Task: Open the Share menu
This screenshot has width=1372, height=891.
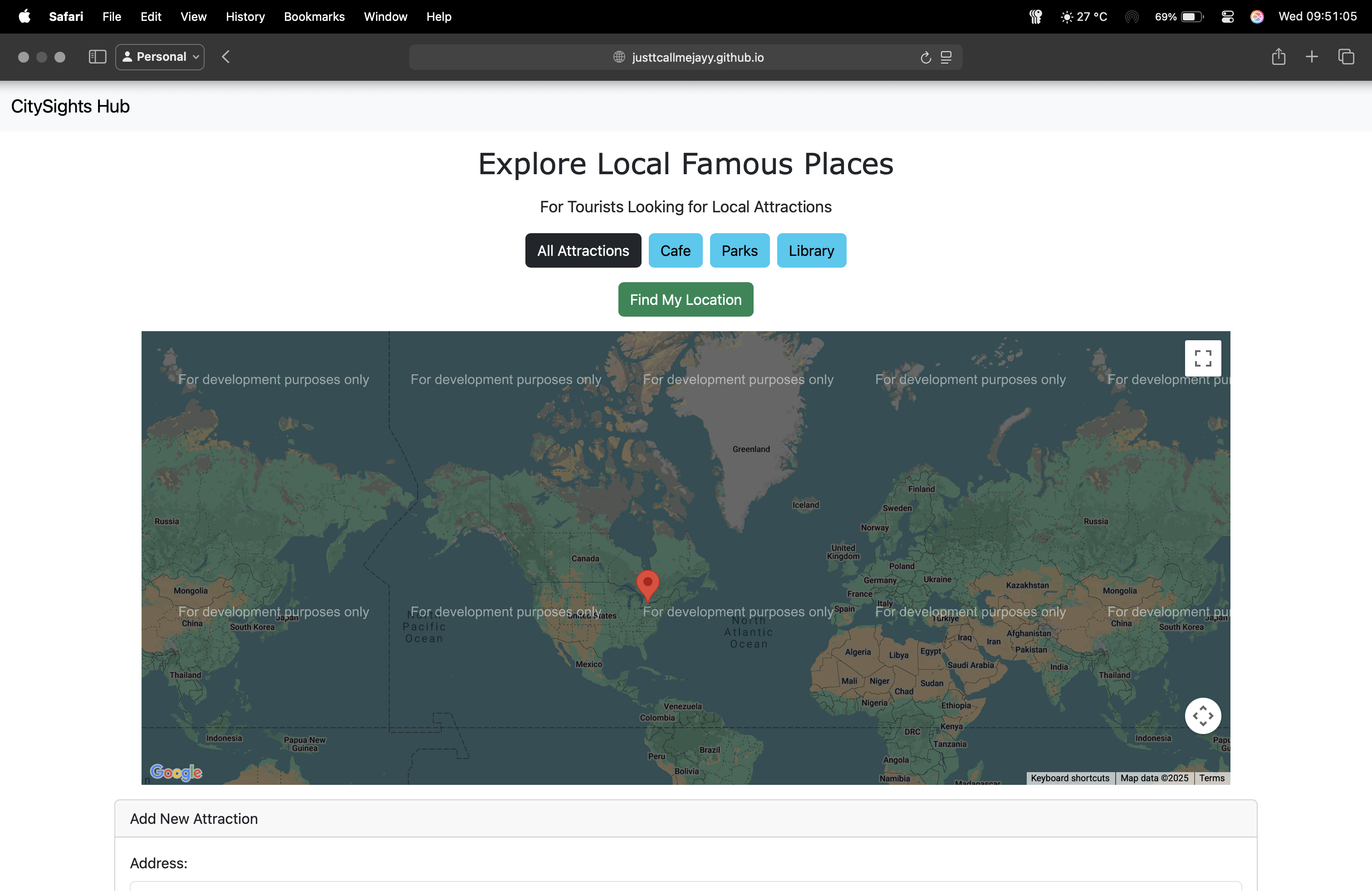Action: 1279,56
